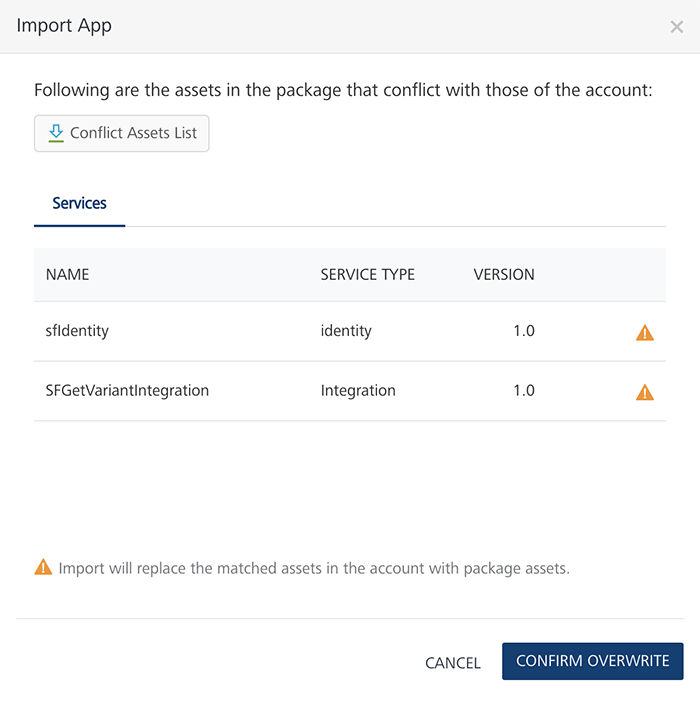Switch to the Services tab
This screenshot has width=700, height=707.
click(x=79, y=203)
